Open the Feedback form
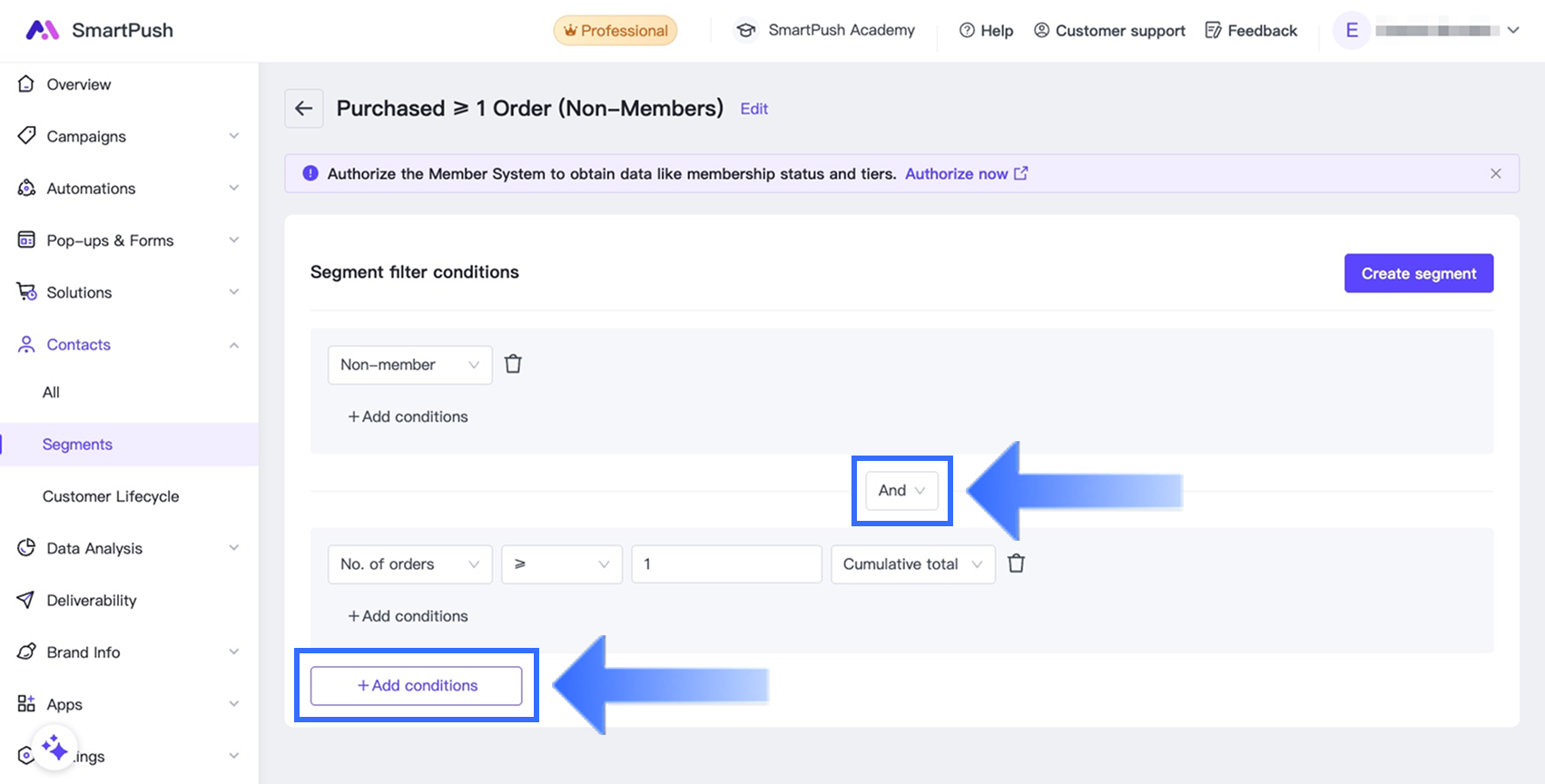Viewport: 1545px width, 784px height. coord(1251,31)
